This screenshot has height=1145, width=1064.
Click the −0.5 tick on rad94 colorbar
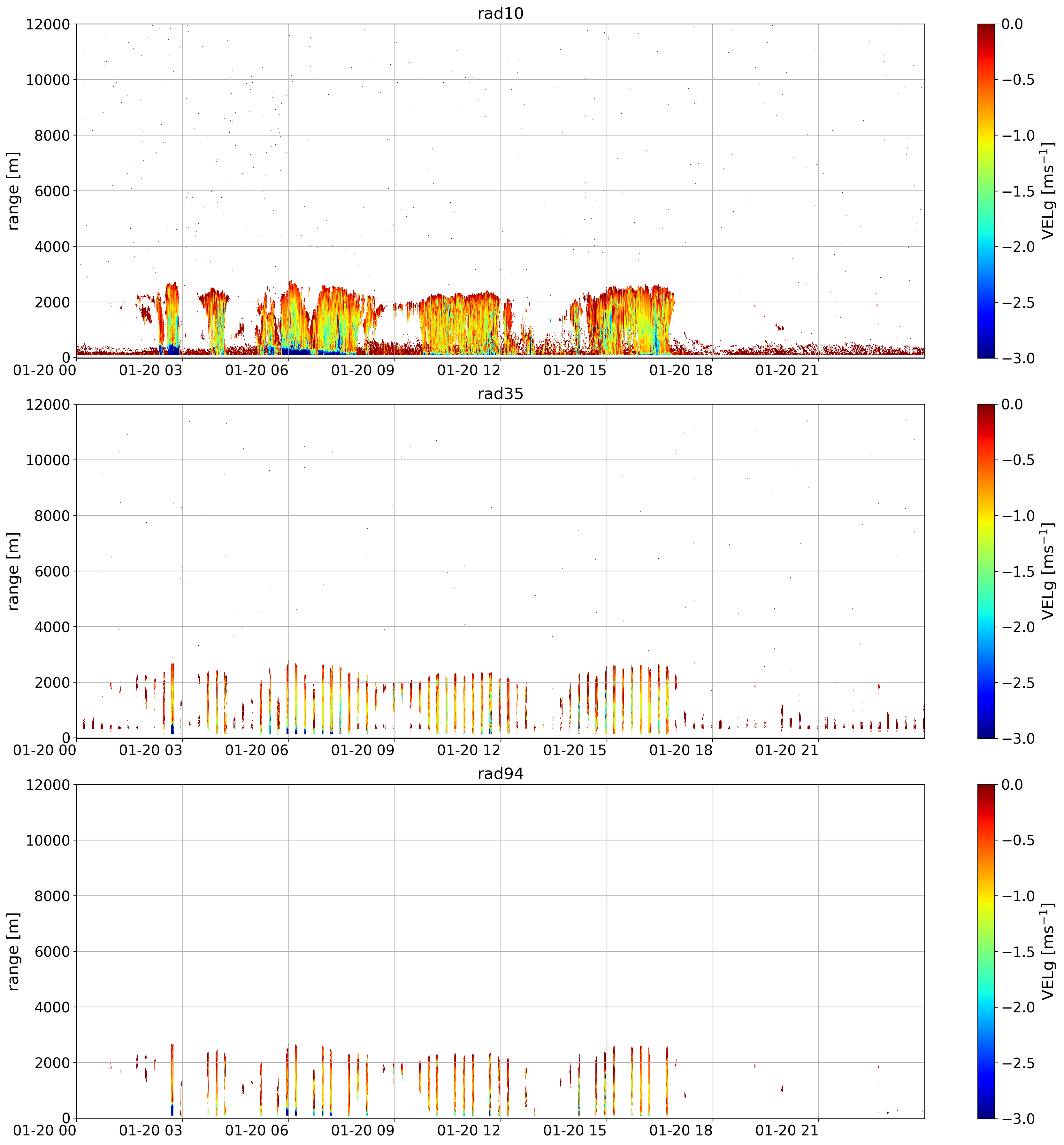[x=1018, y=840]
